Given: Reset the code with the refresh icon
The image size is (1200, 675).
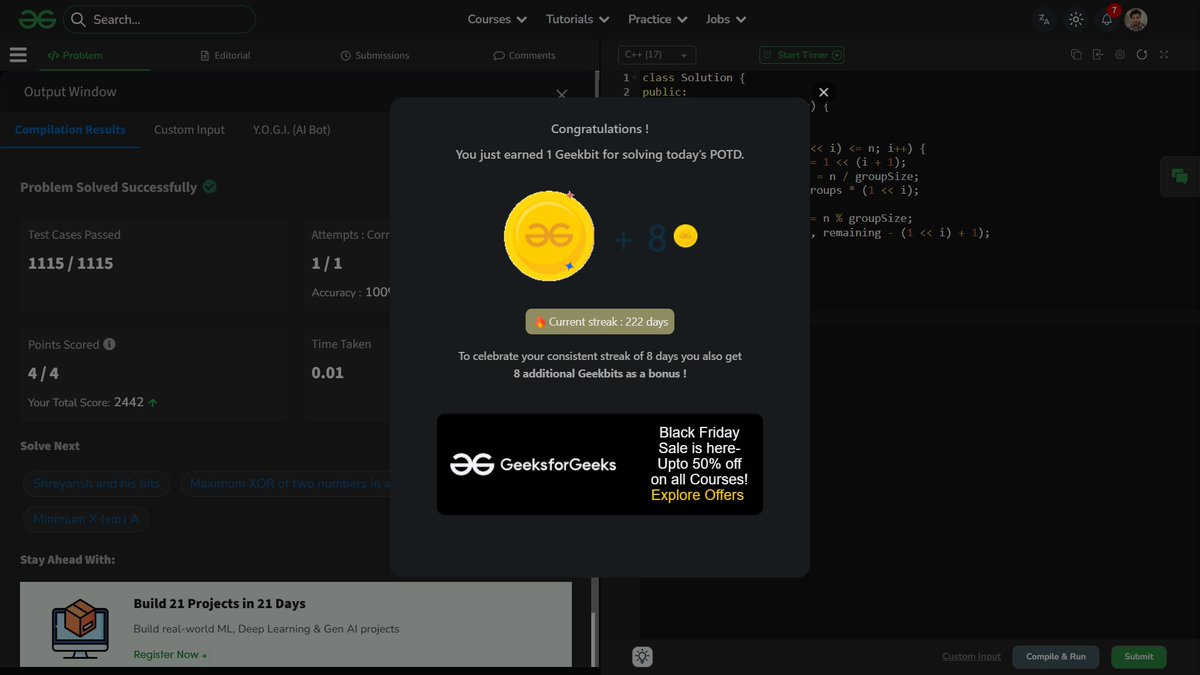Looking at the screenshot, I should click(1142, 55).
